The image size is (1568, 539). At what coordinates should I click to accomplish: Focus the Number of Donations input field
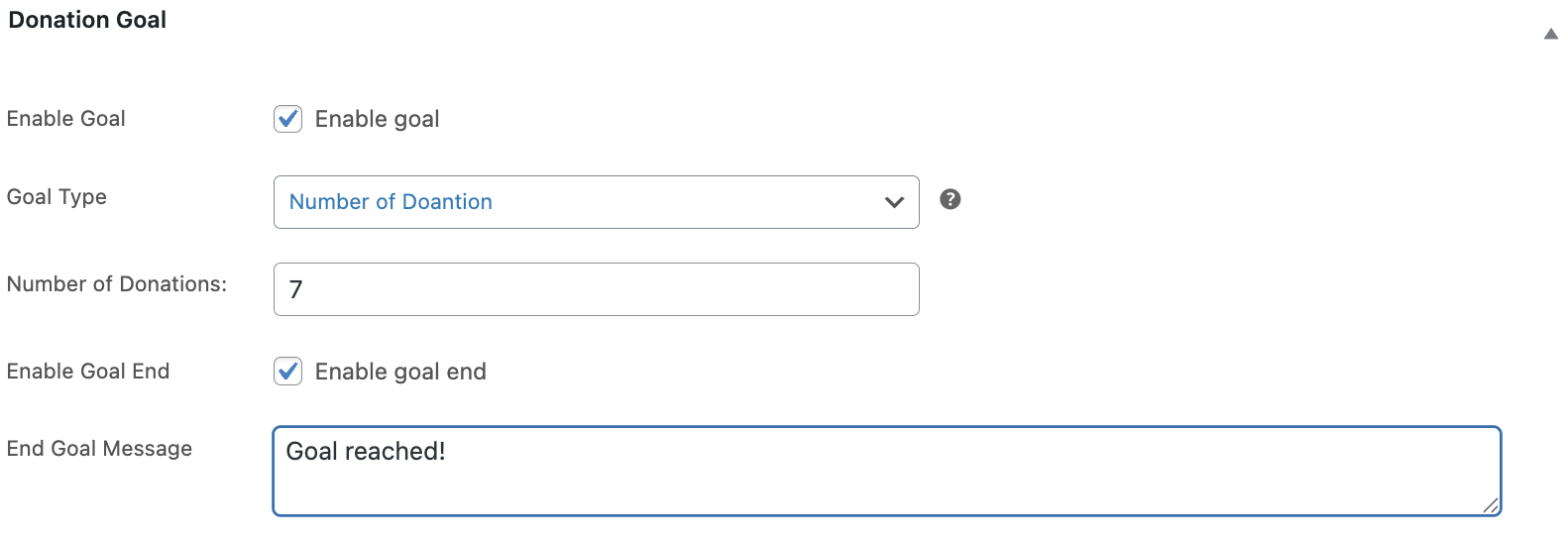pos(596,289)
